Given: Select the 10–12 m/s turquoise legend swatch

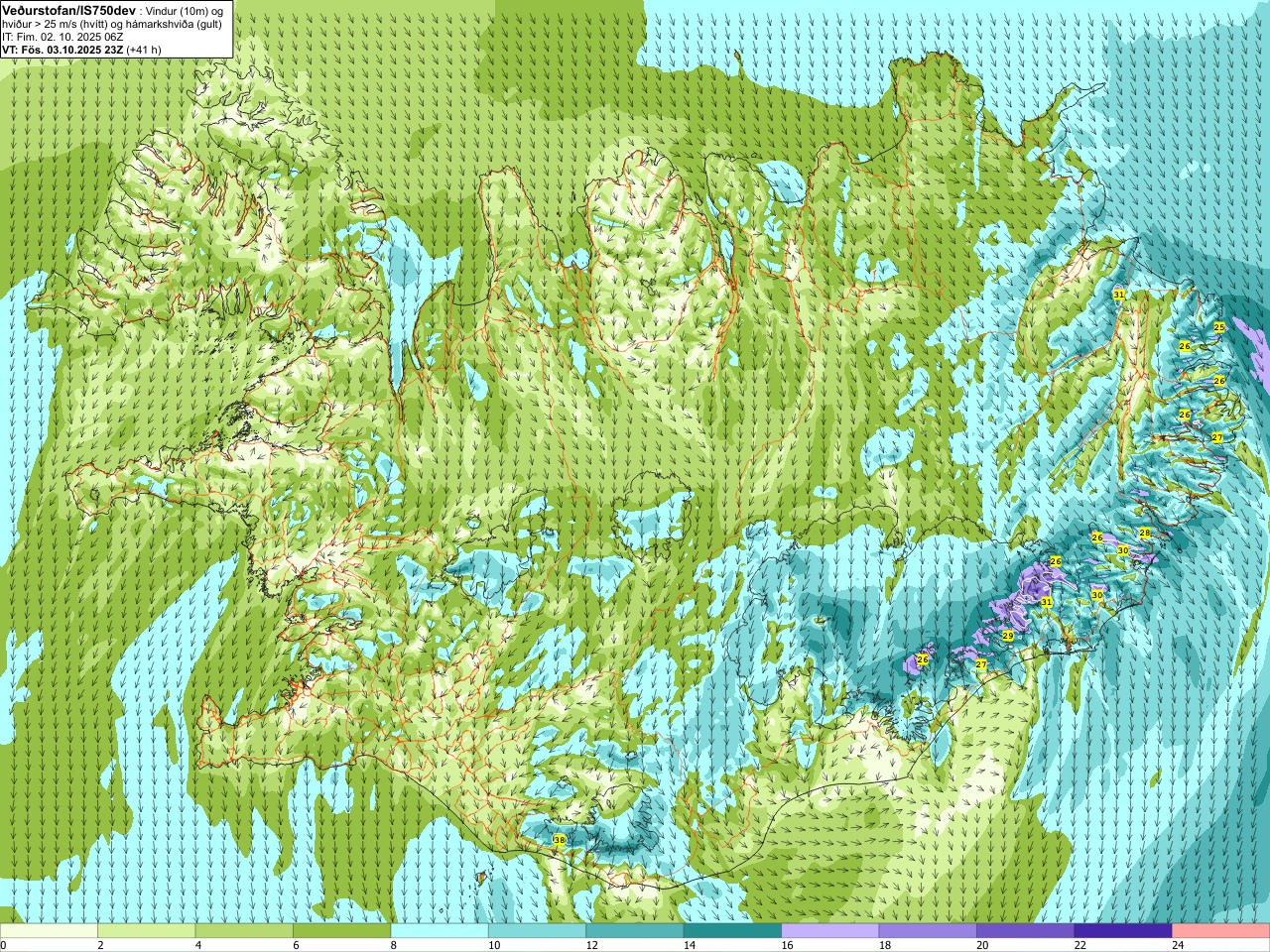Looking at the screenshot, I should click(538, 931).
